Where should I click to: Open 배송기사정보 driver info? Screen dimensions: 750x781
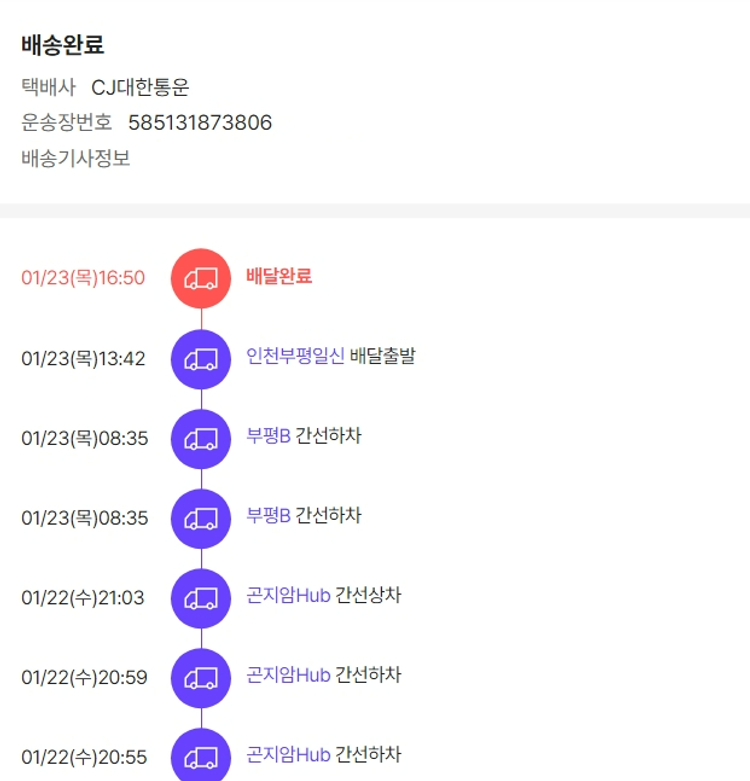click(x=76, y=158)
